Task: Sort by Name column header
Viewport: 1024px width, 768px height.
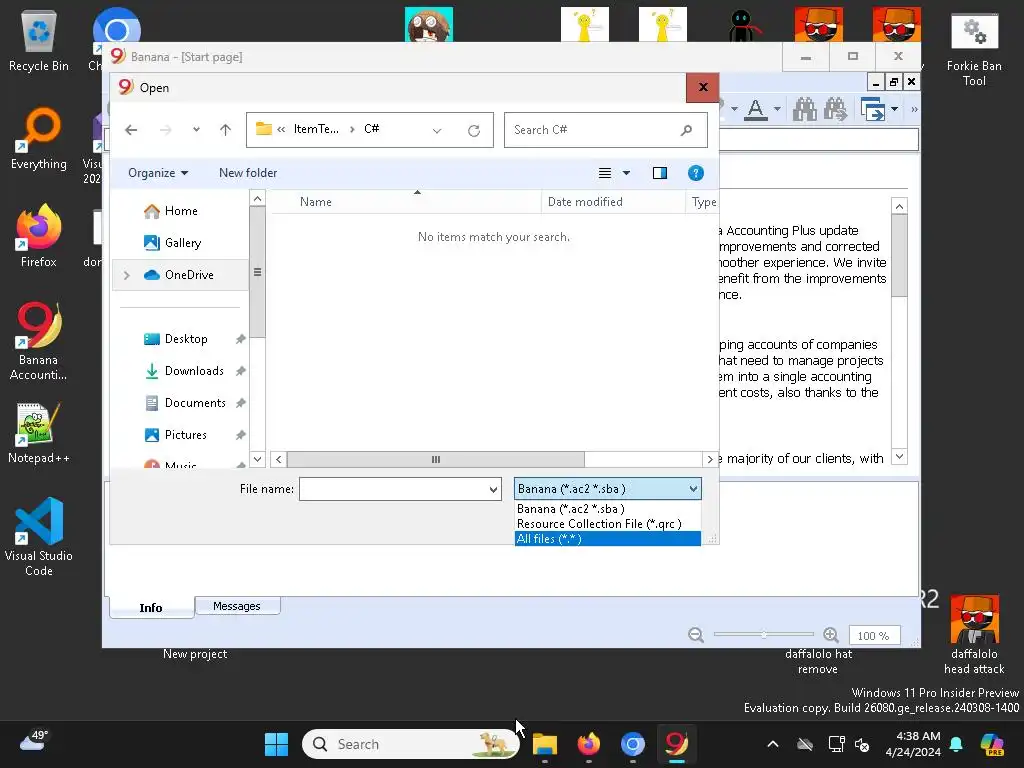Action: click(406, 202)
